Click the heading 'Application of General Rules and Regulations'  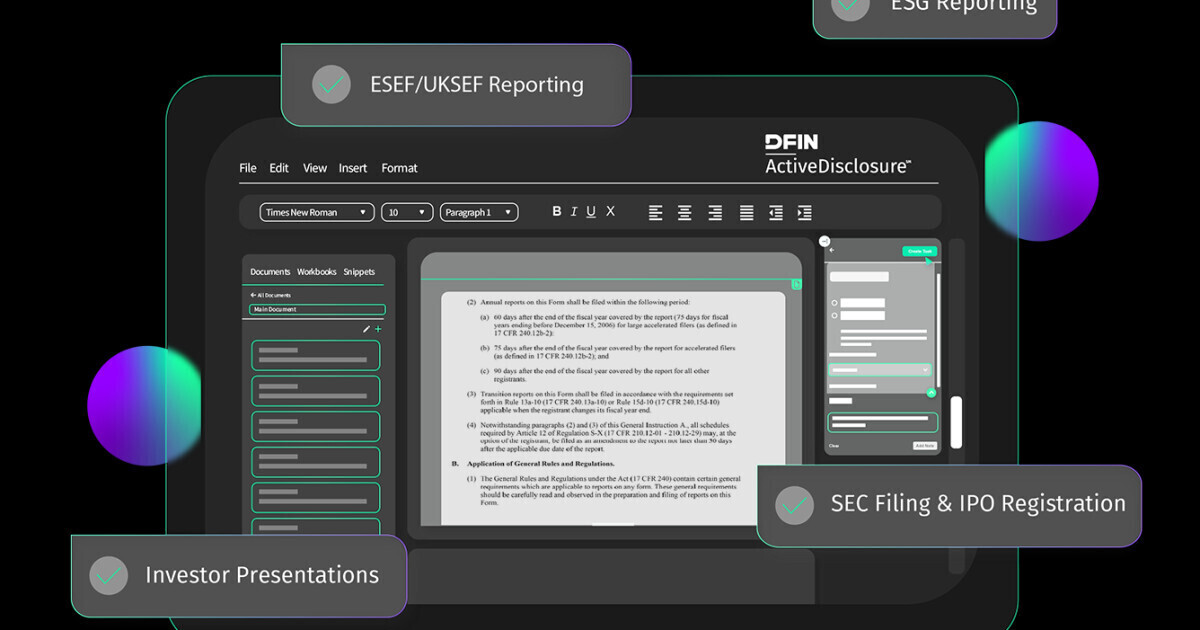pyautogui.click(x=541, y=464)
